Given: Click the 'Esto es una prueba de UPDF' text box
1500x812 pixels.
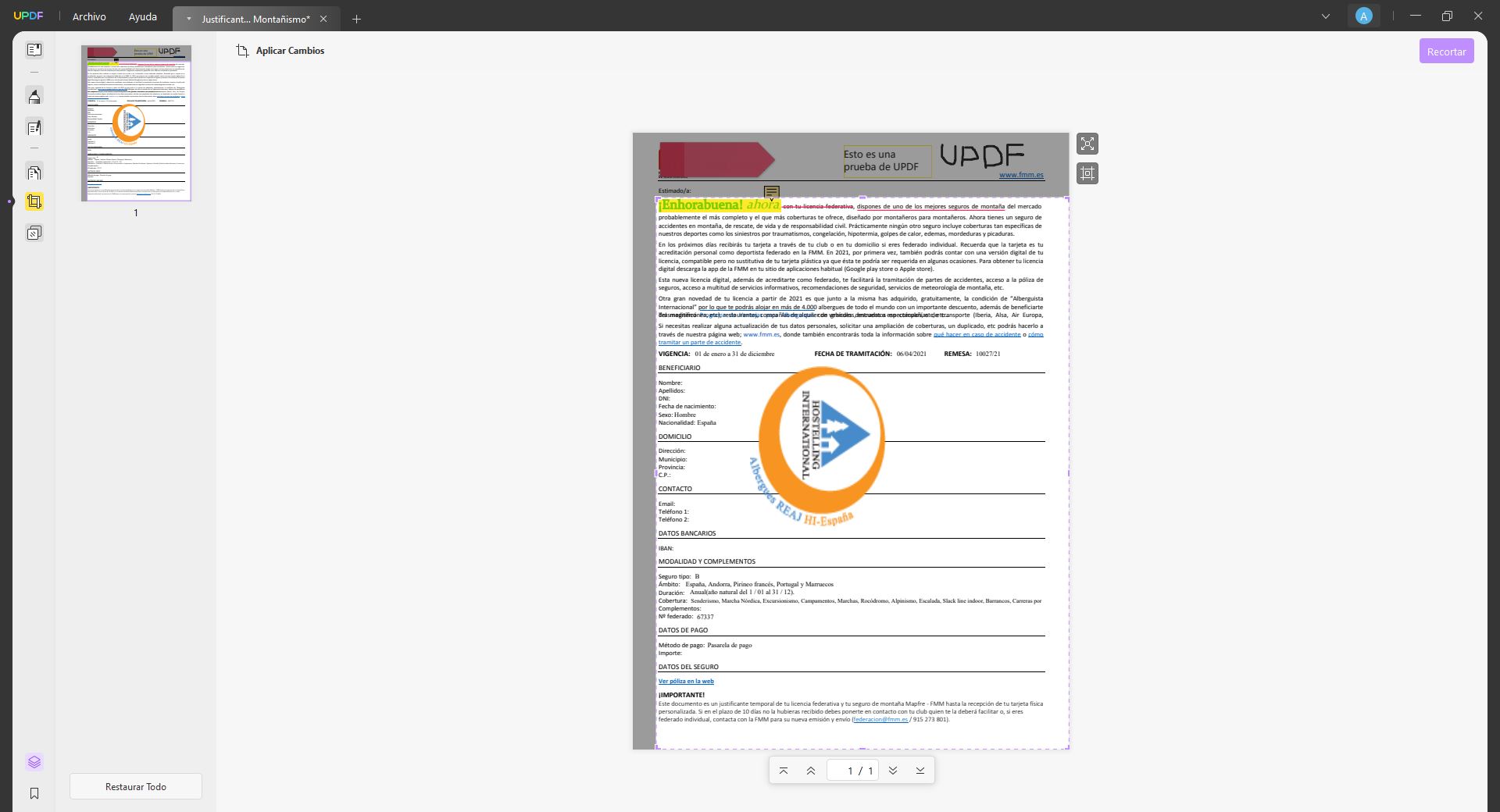Looking at the screenshot, I should pyautogui.click(x=887, y=161).
